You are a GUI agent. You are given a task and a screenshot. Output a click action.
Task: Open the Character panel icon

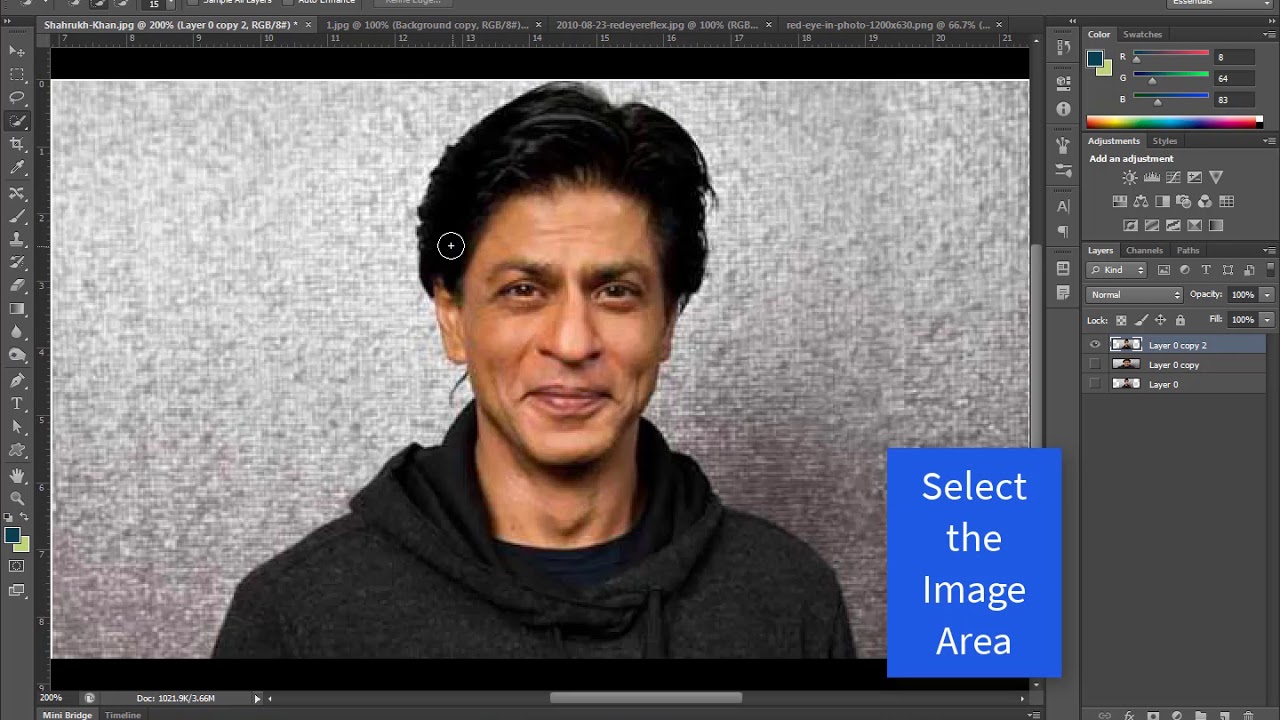point(1063,207)
